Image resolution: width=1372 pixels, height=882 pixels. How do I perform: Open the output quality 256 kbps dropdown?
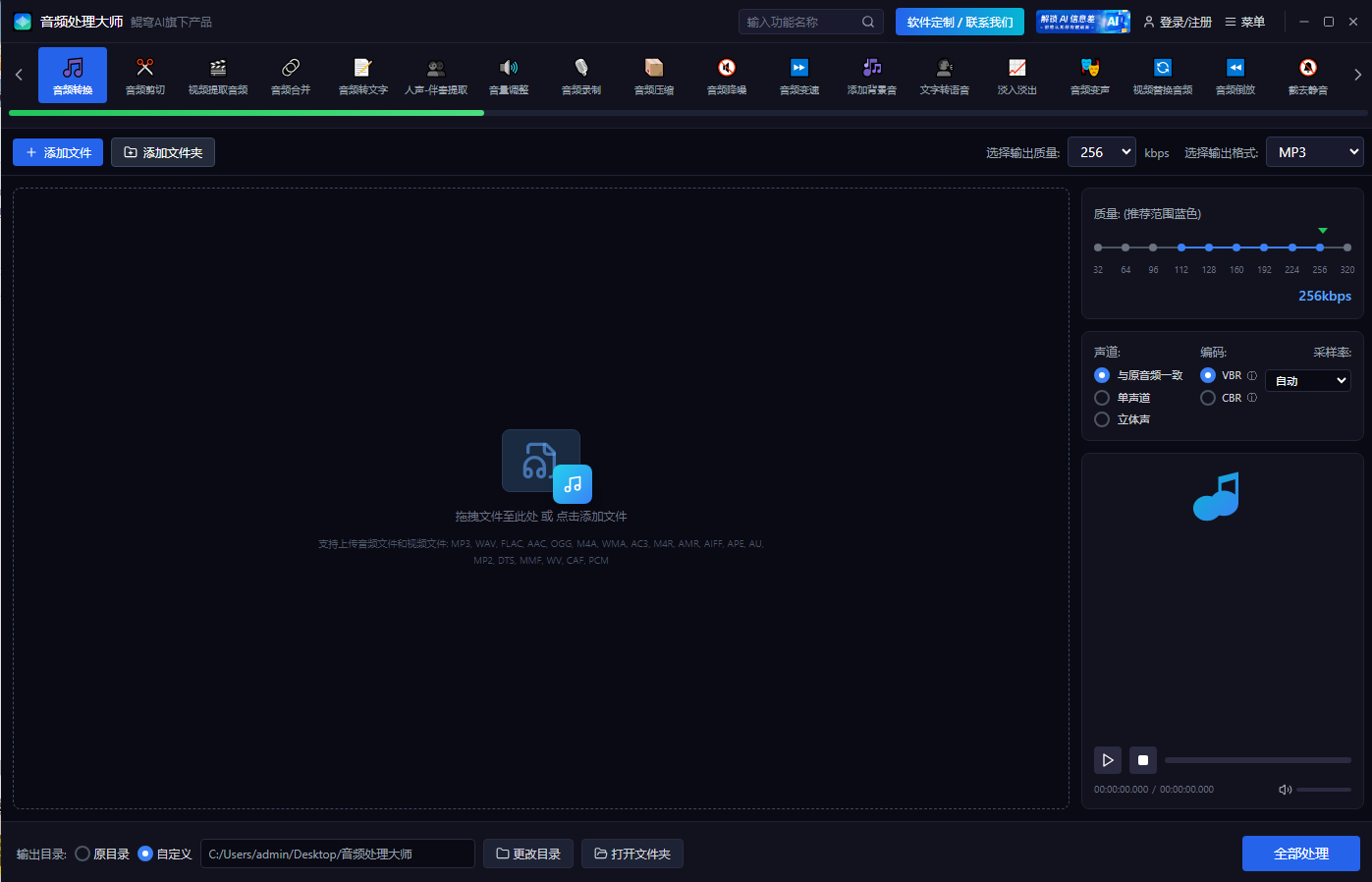tap(1101, 152)
